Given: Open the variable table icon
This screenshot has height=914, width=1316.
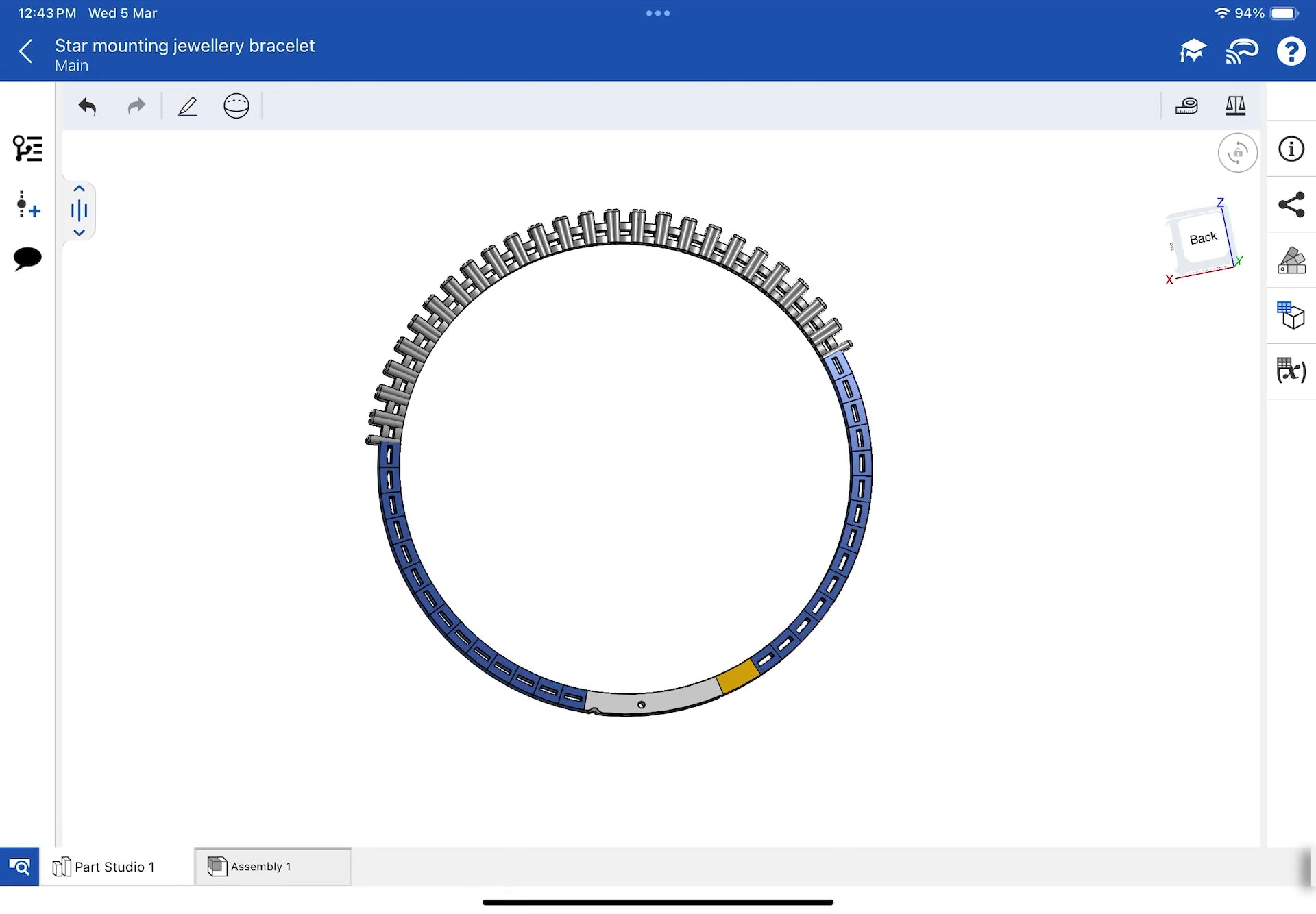Looking at the screenshot, I should (1291, 371).
